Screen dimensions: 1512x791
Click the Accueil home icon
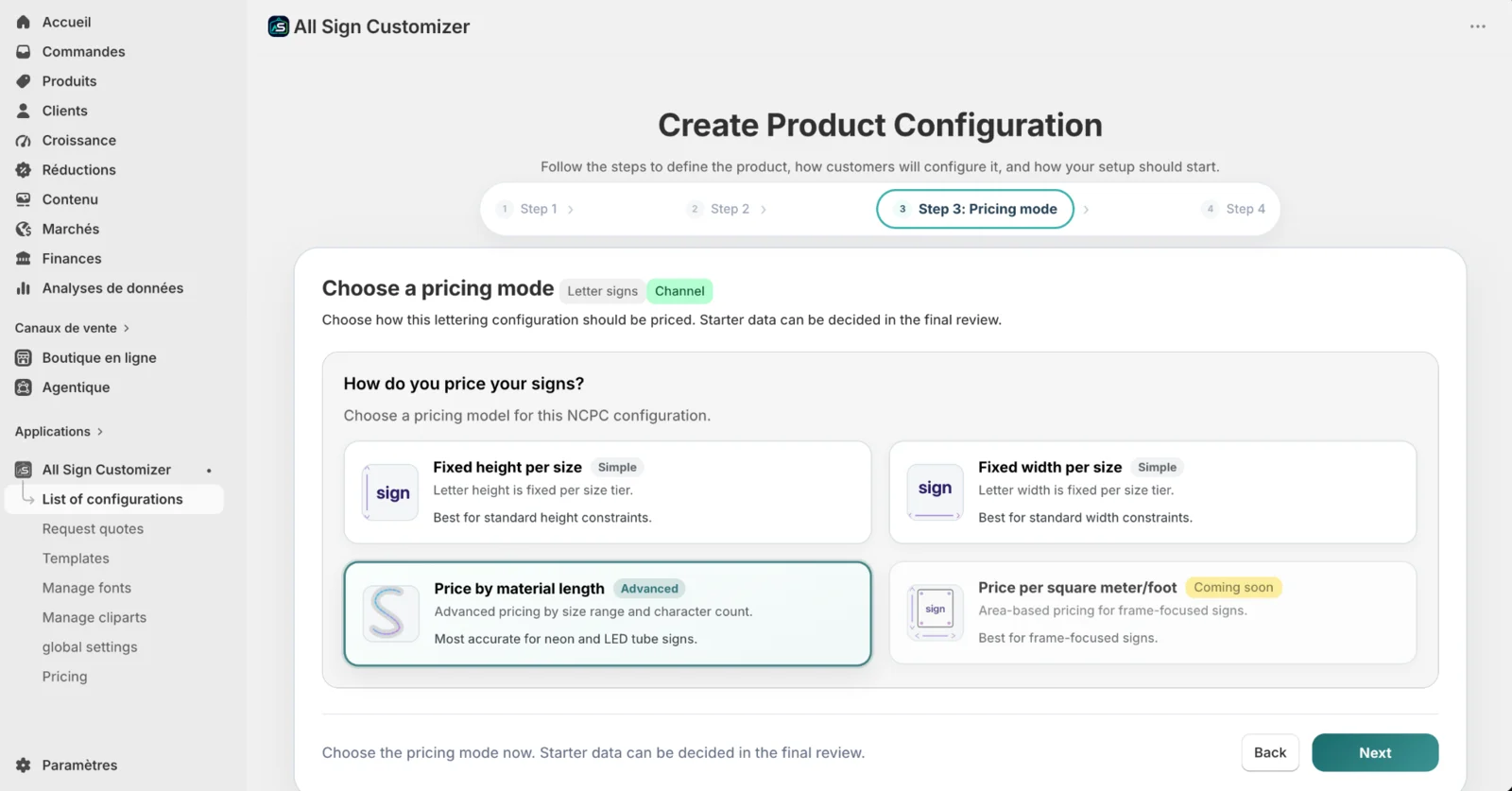(24, 22)
